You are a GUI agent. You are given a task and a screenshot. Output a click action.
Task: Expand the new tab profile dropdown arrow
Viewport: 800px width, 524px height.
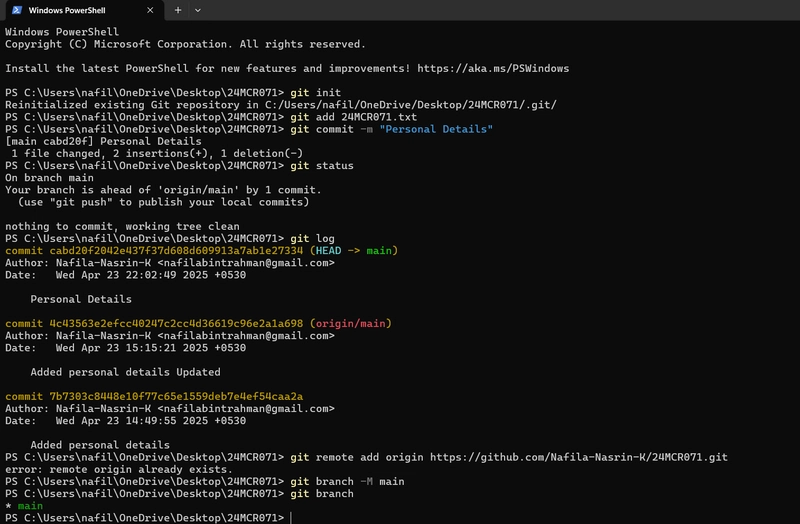point(197,10)
